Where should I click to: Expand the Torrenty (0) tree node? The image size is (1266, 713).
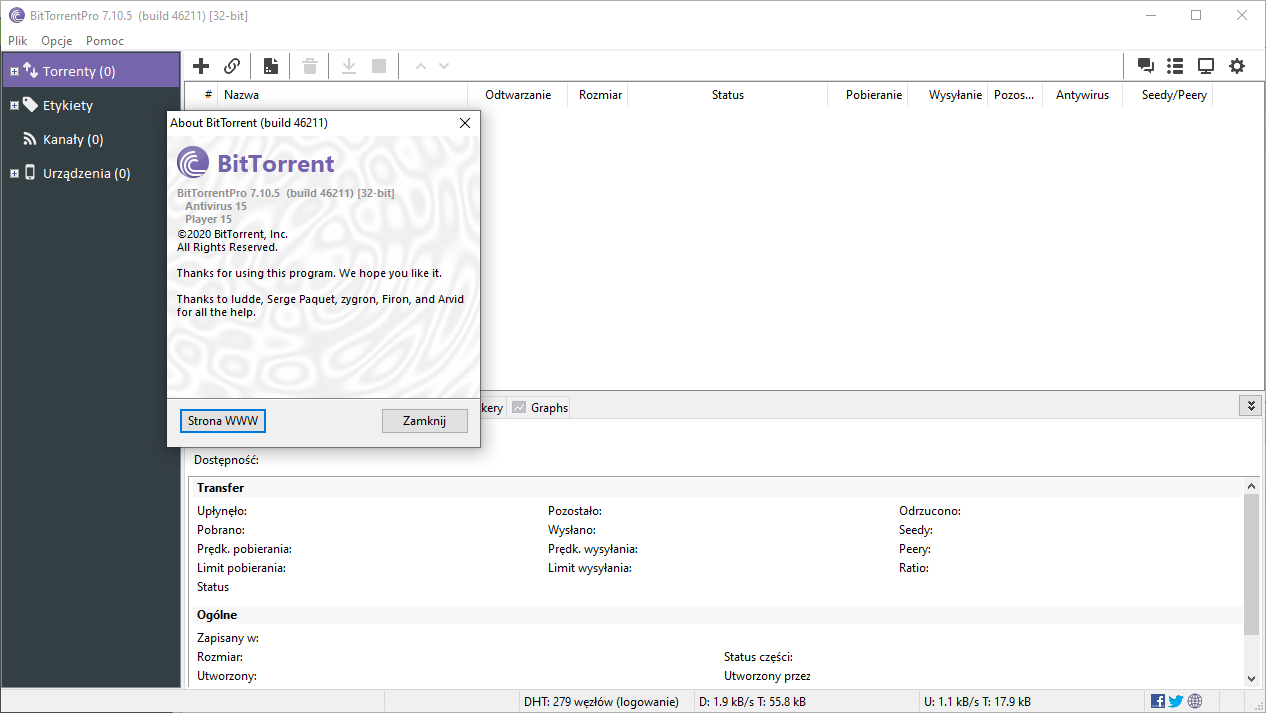tap(14, 72)
